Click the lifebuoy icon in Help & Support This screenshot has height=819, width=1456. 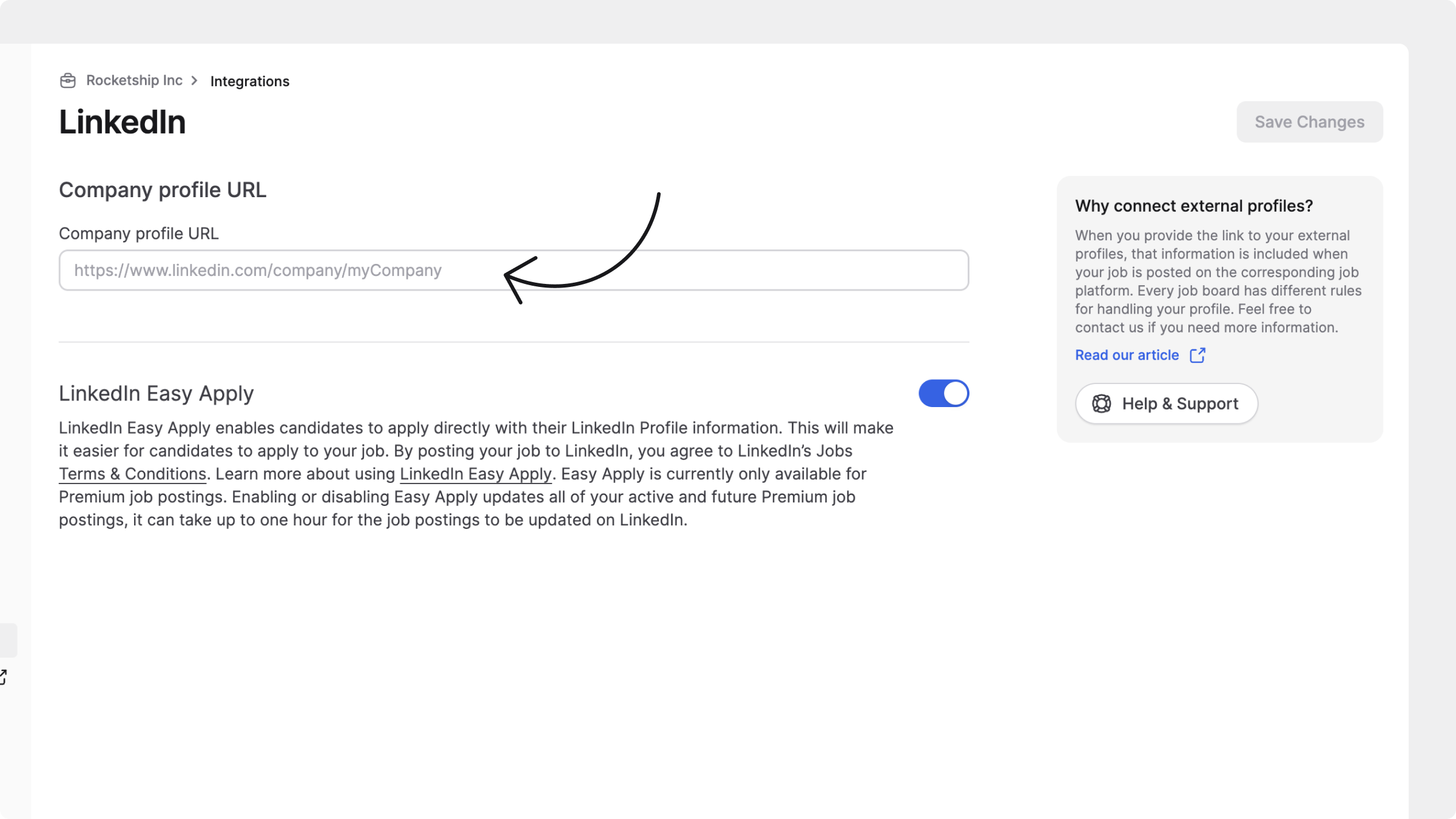tap(1102, 404)
